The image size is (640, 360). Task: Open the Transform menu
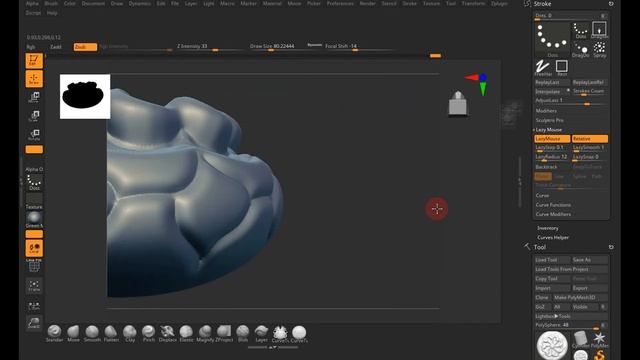tap(473, 3)
